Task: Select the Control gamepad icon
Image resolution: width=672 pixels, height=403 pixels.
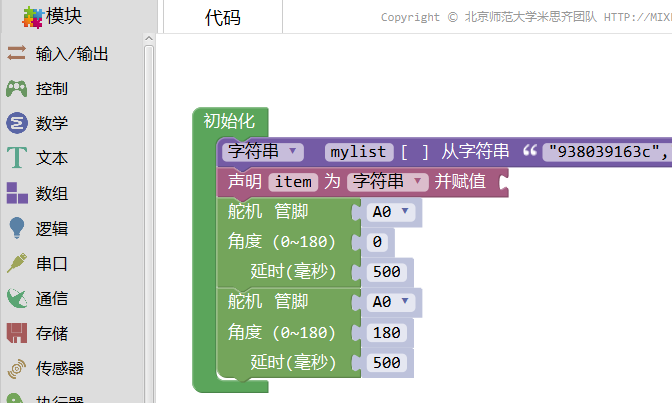Action: (x=17, y=89)
